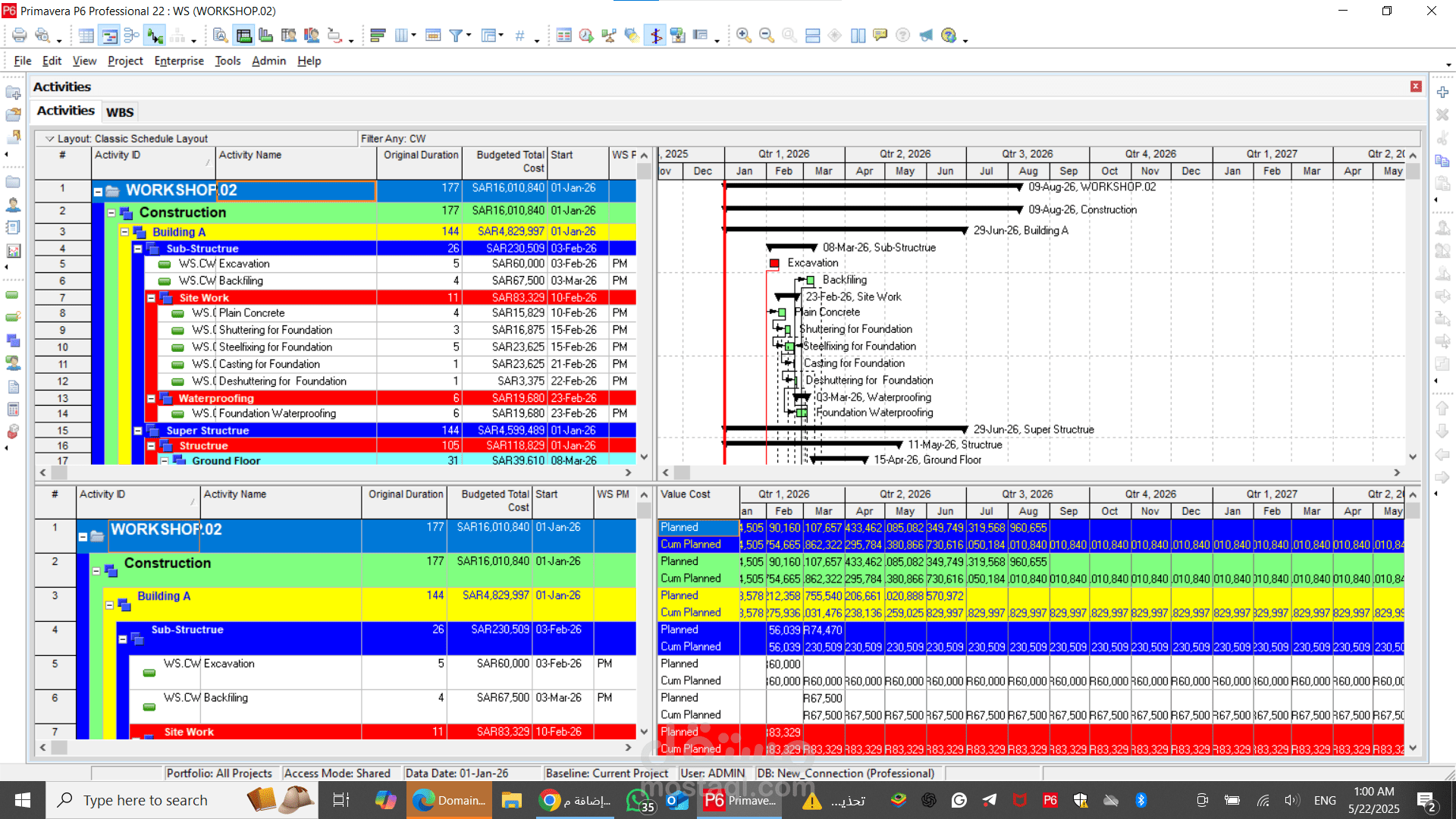Collapse the WORKSHOP.02 project row in top table
1456x819 pixels.
[98, 191]
